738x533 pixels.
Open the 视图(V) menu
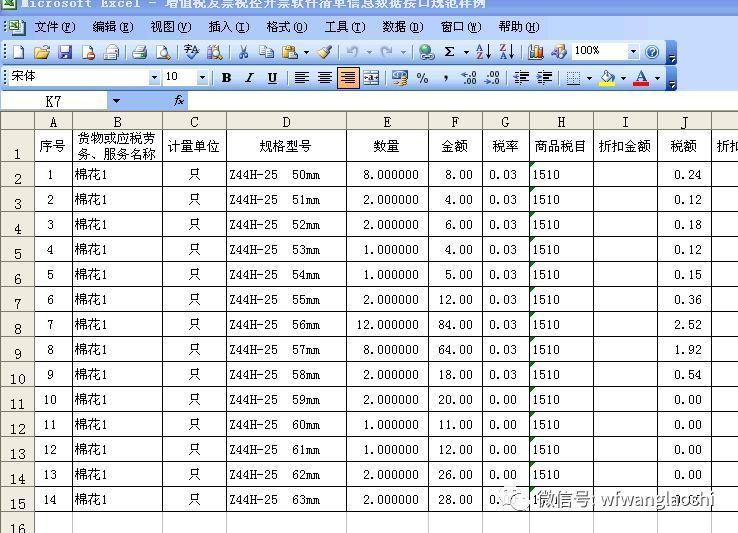point(170,27)
